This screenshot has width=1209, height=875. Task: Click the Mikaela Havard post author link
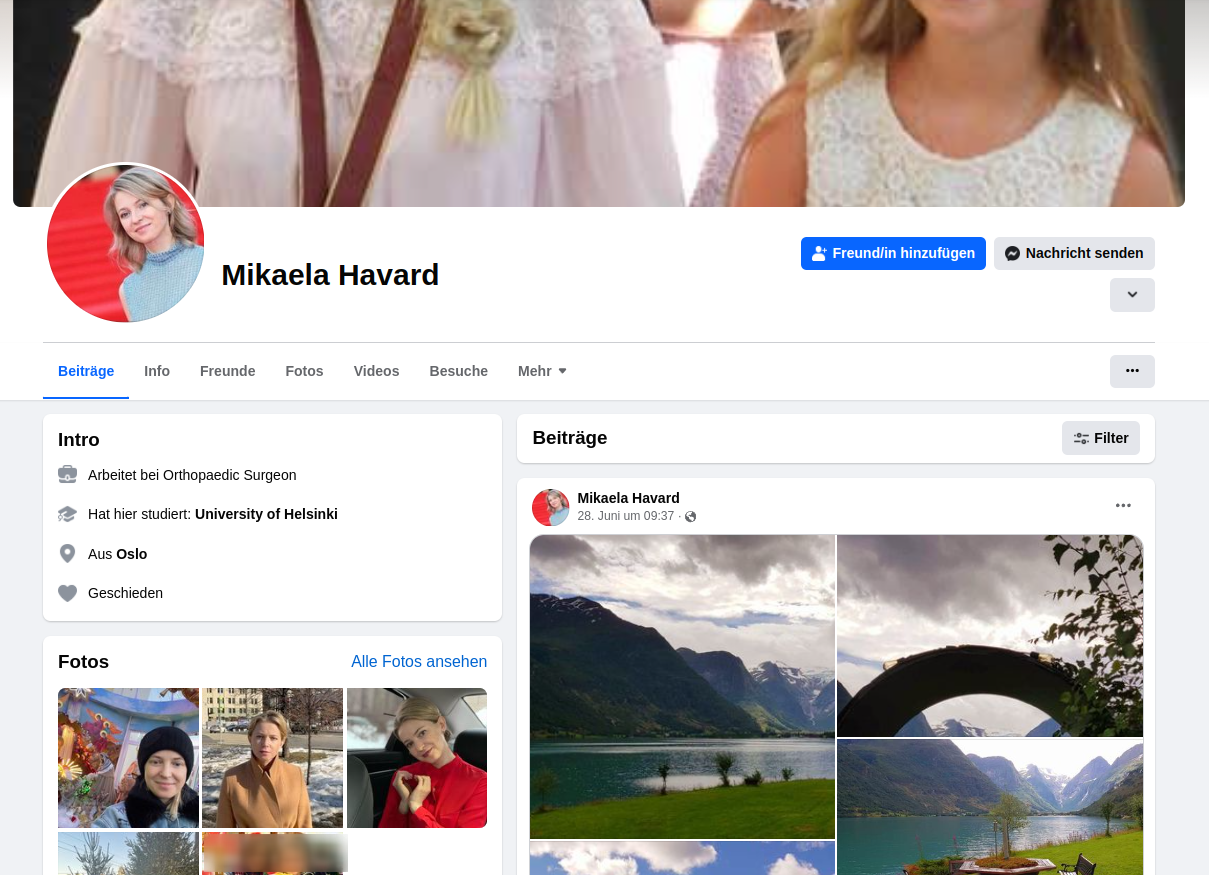pyautogui.click(x=629, y=498)
